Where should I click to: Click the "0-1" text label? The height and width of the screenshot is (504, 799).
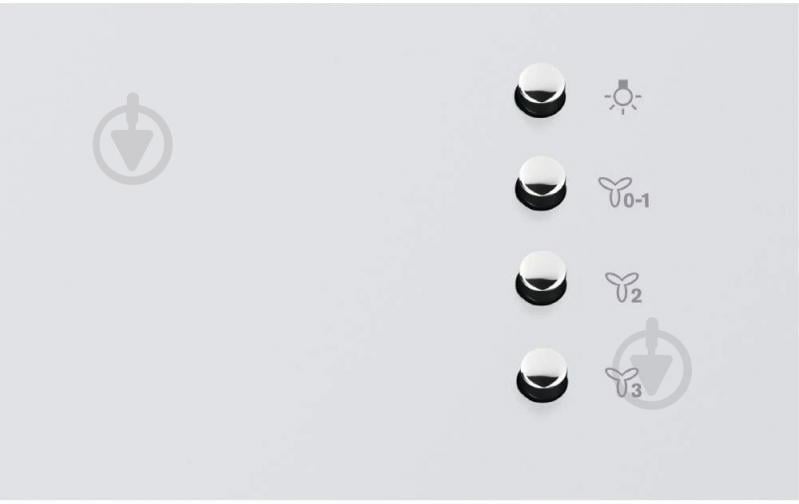point(637,201)
